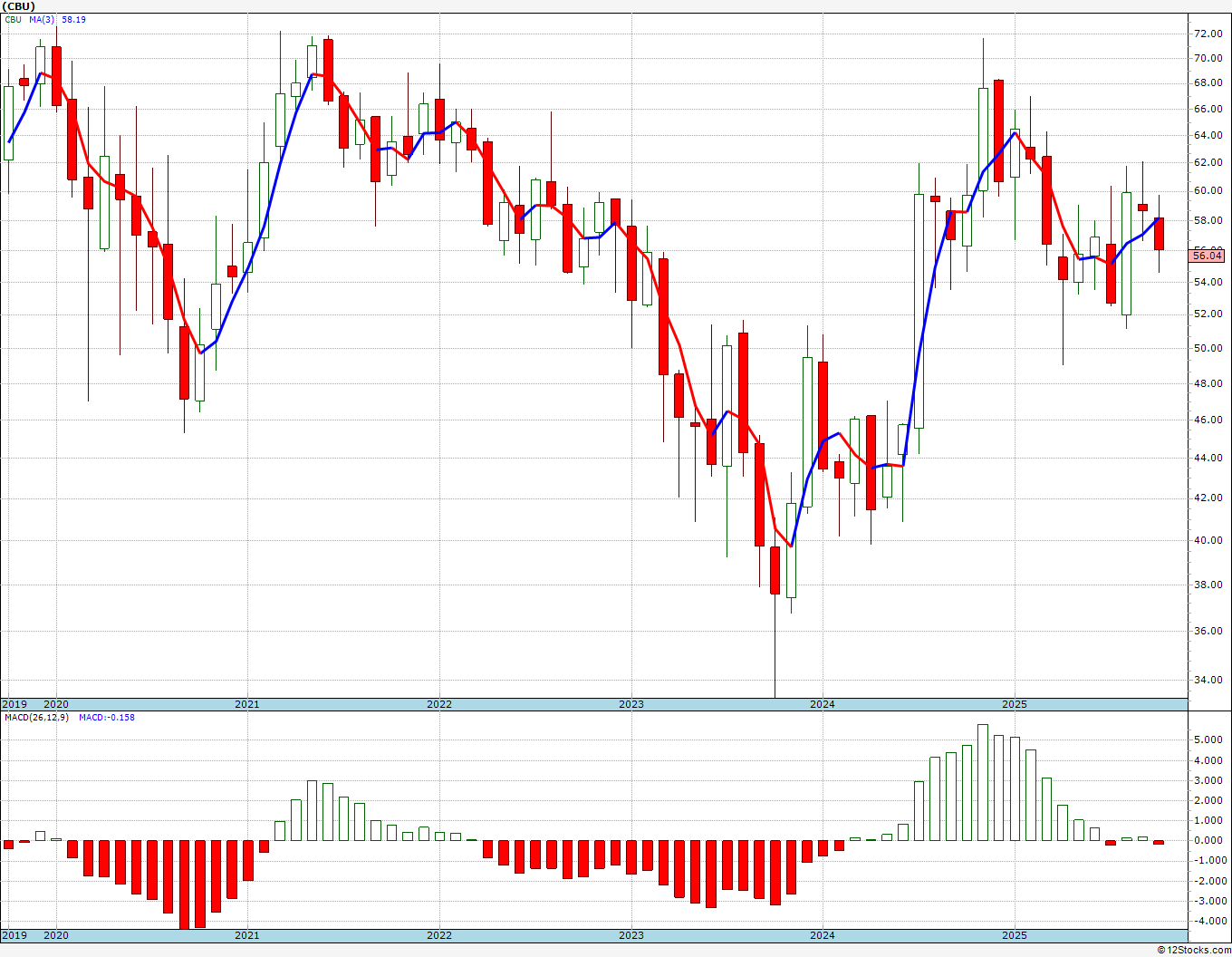The image size is (1232, 957).
Task: Click 2022 on the MACD panel time axis
Action: [x=439, y=935]
